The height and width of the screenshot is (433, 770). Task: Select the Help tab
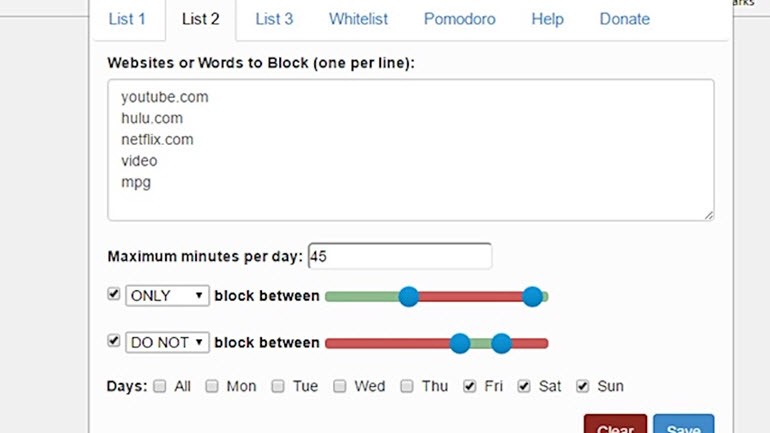click(x=547, y=19)
